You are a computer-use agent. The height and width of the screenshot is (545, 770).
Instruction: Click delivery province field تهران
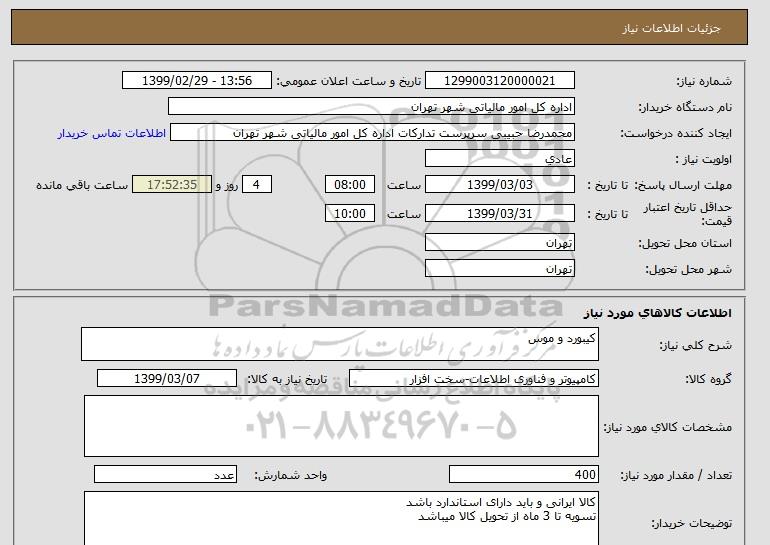[x=499, y=243]
